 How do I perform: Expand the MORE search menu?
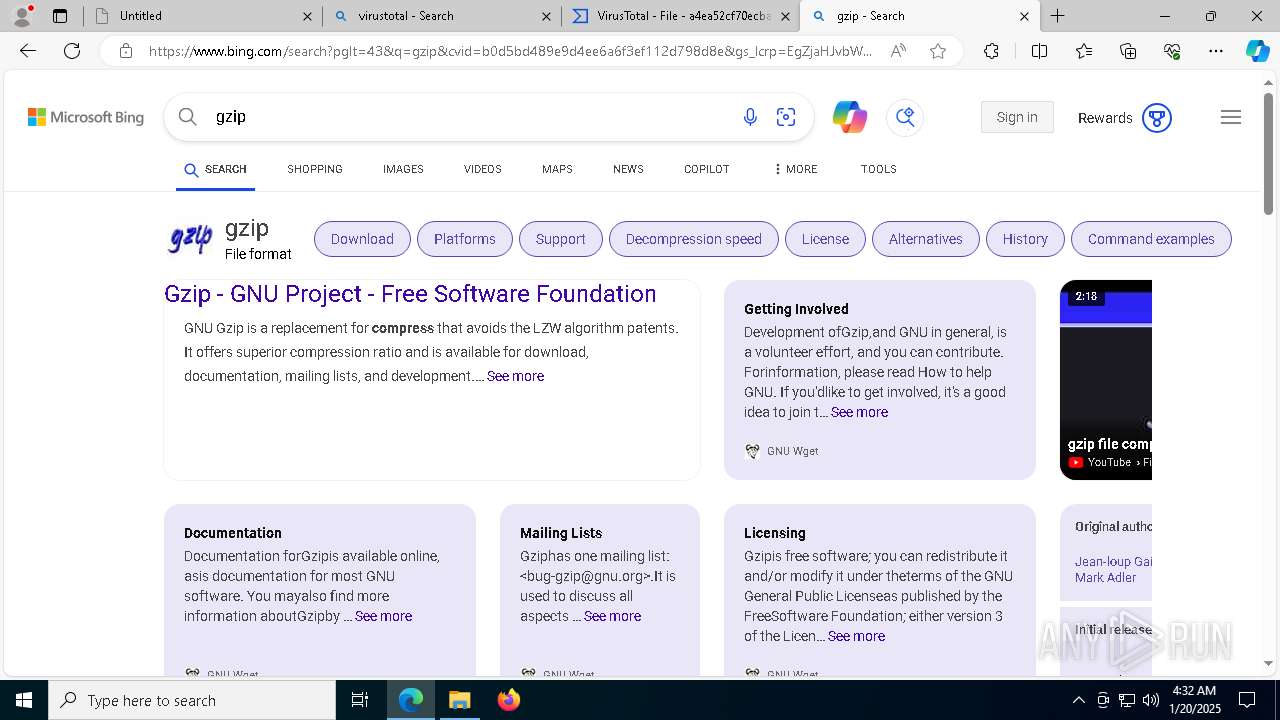(795, 169)
